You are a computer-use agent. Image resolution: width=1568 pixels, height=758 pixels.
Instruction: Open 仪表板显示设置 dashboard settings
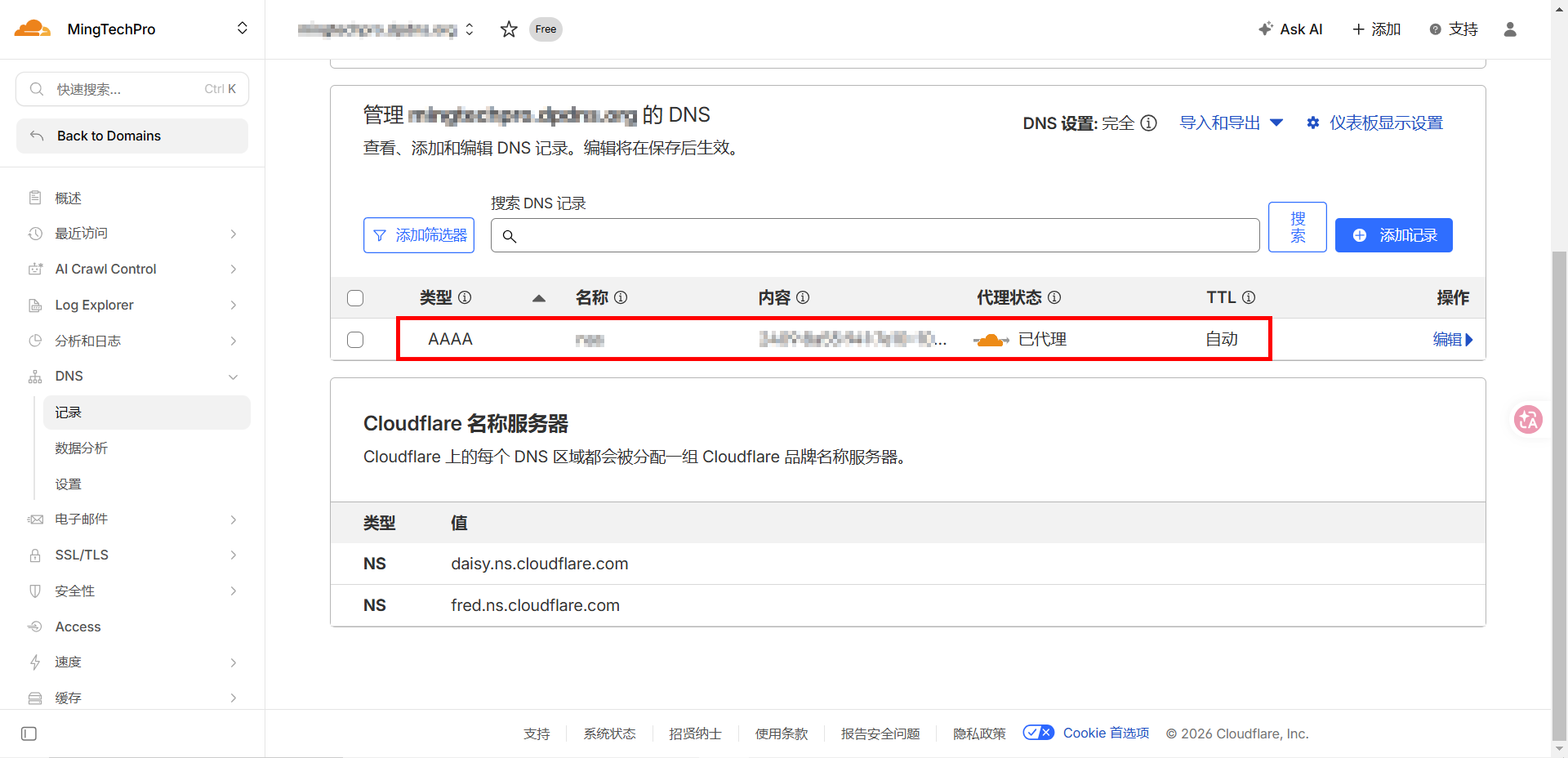pyautogui.click(x=1374, y=123)
